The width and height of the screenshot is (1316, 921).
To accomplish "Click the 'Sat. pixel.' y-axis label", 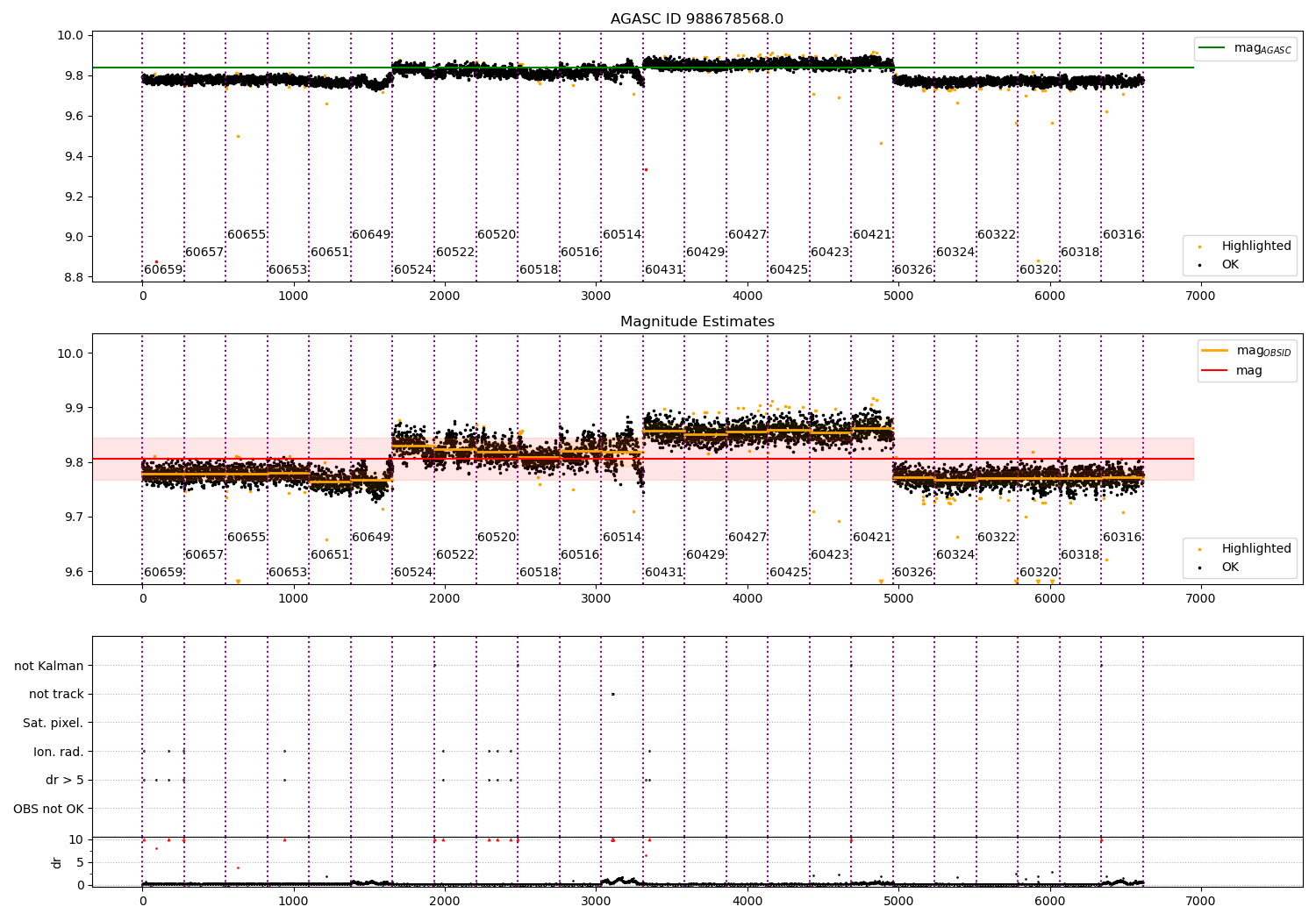I will 54,723.
